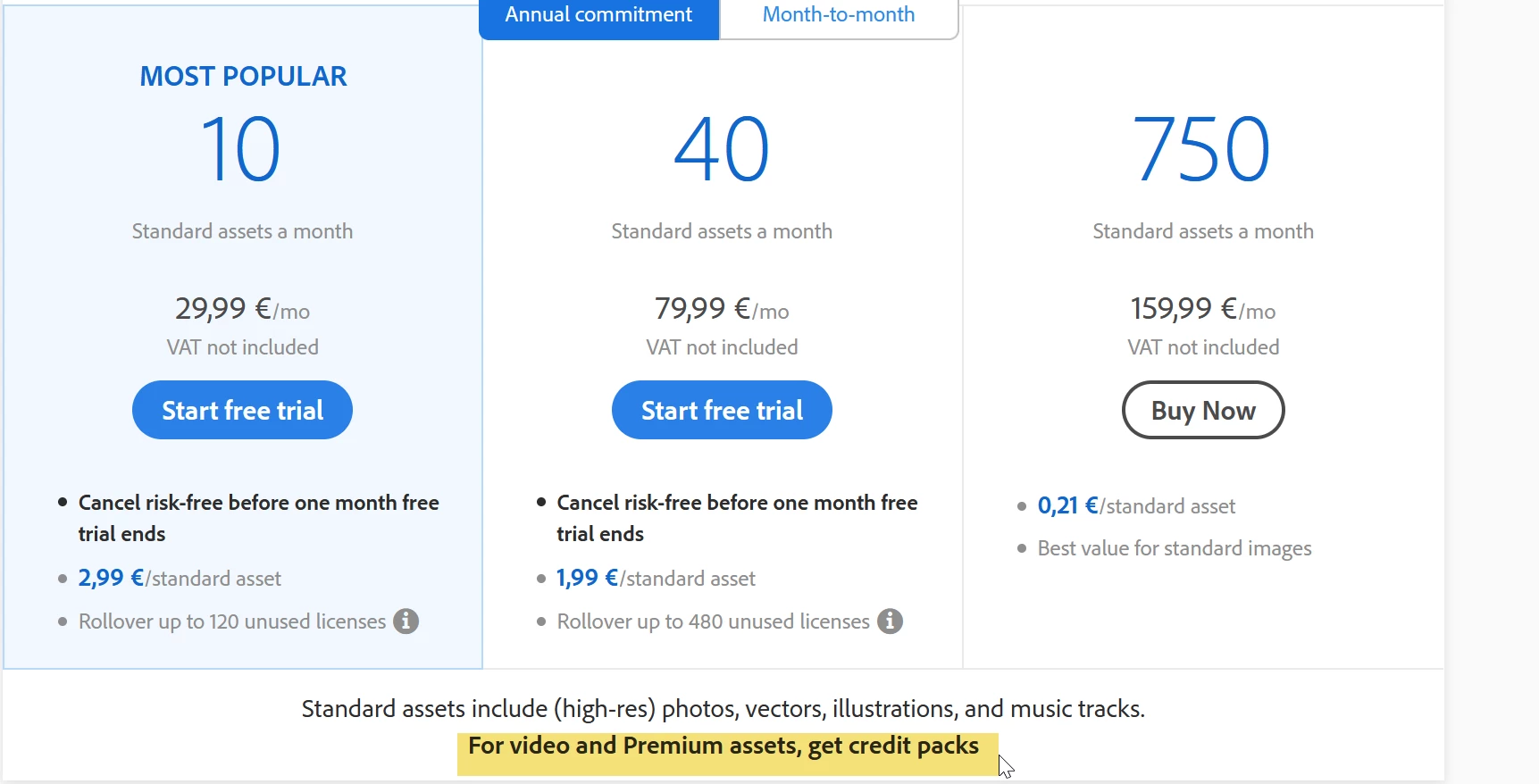The width and height of the screenshot is (1539, 784).
Task: Click info icon next to 120 unused licenses
Action: (406, 621)
